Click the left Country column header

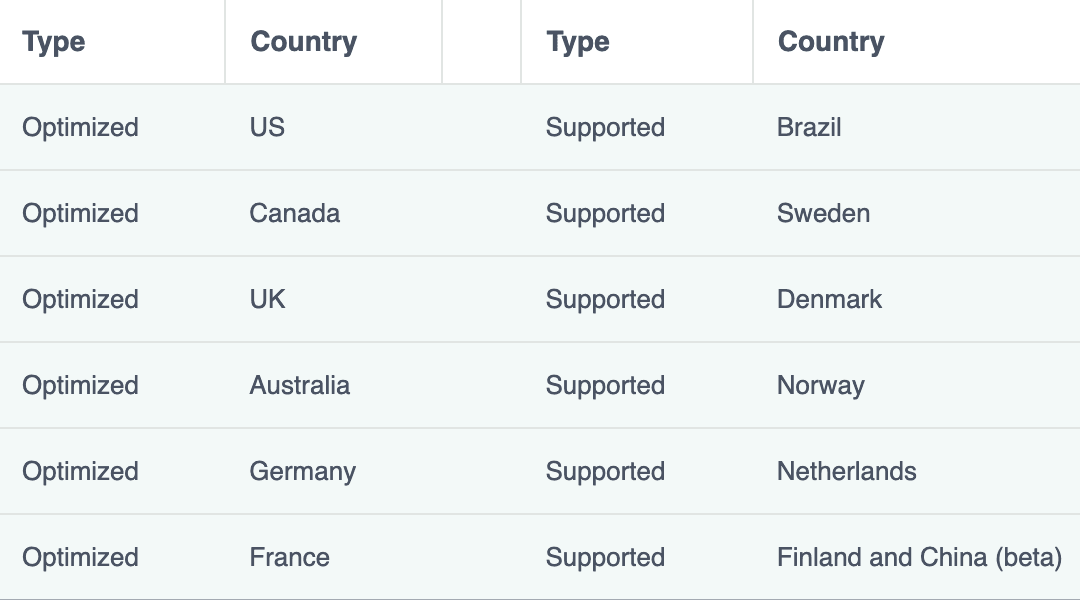[x=303, y=42]
